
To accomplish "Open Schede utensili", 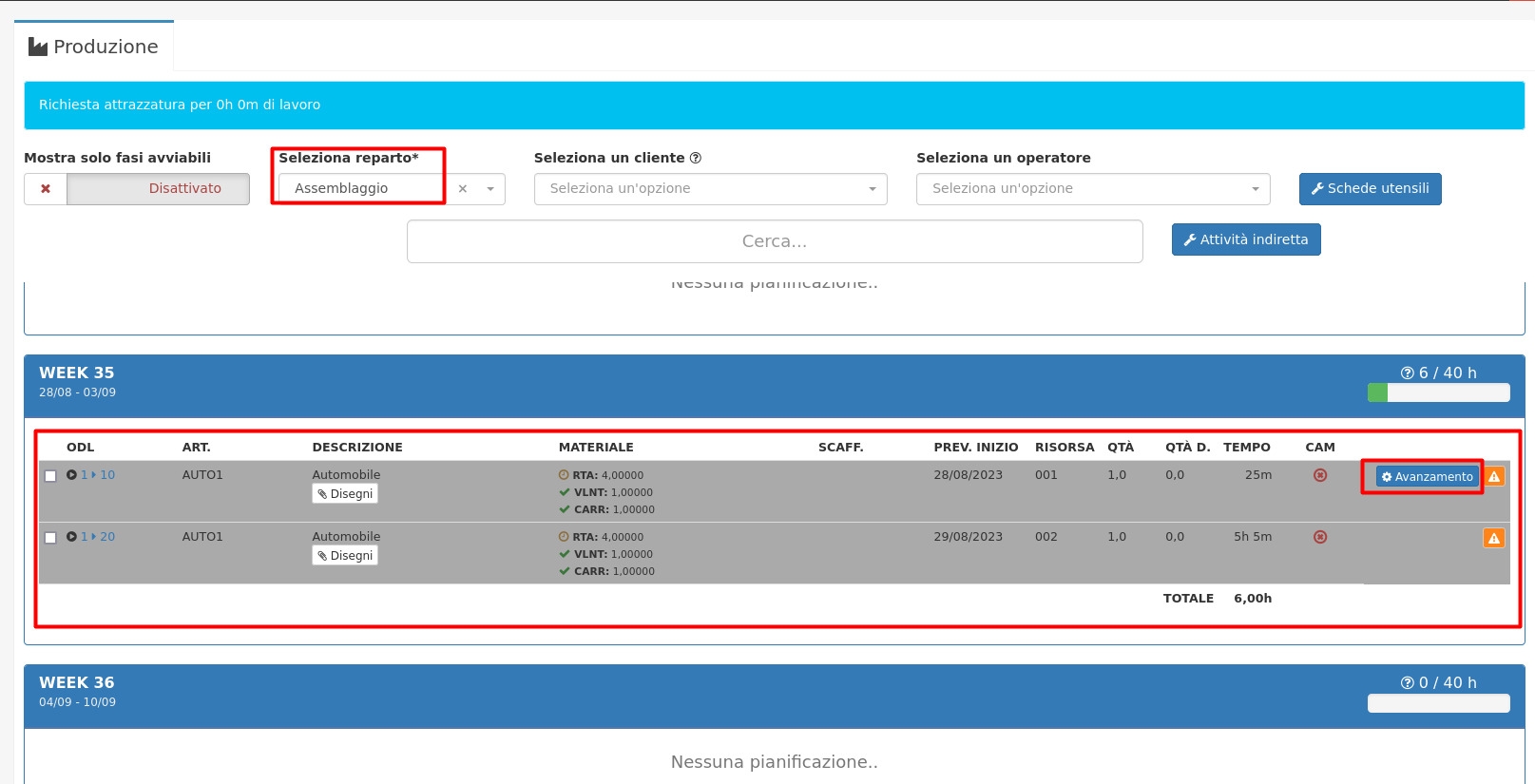I will pyautogui.click(x=1370, y=189).
